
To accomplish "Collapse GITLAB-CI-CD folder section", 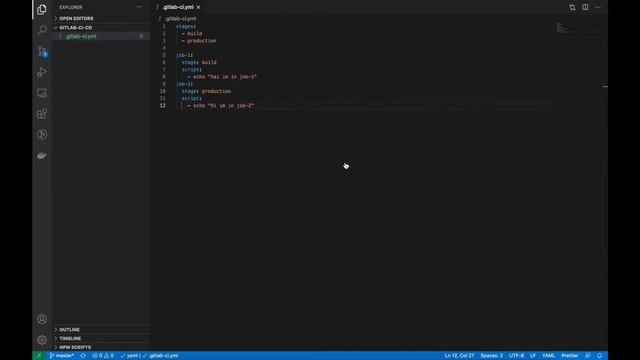I will 101,27.
